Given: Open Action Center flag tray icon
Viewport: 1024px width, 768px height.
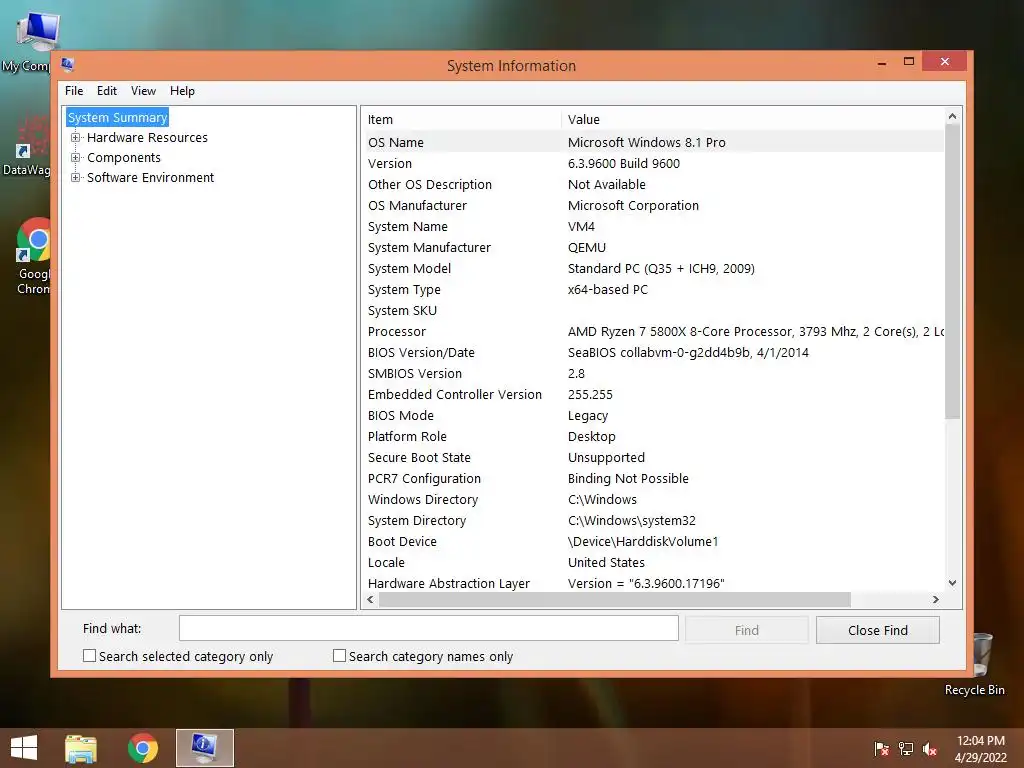Looking at the screenshot, I should point(882,749).
